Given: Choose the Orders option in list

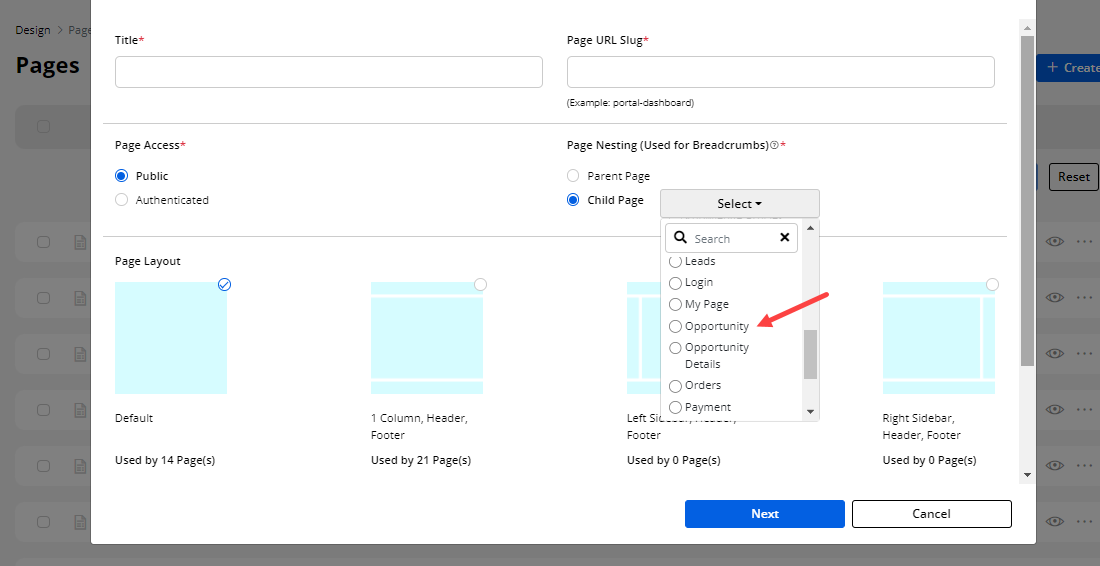Looking at the screenshot, I should click(675, 386).
